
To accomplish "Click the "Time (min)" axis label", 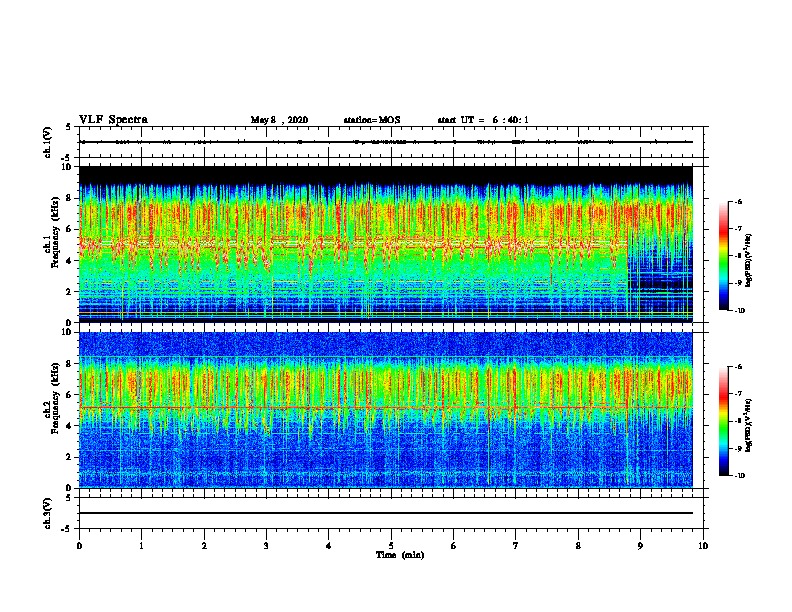I will pos(400,555).
